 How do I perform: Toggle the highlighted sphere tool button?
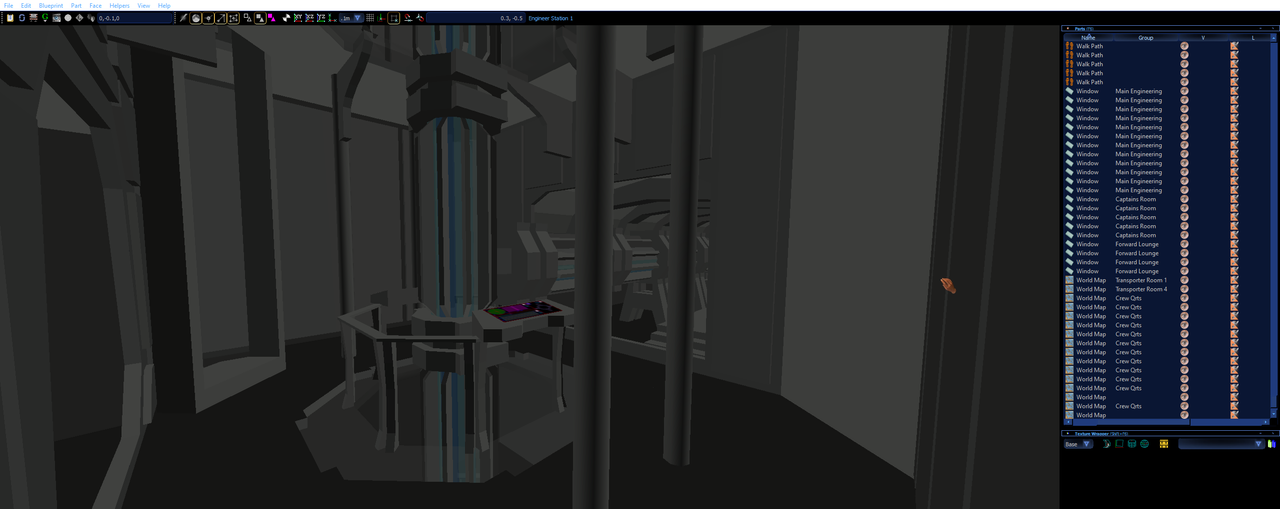pyautogui.click(x=196, y=18)
